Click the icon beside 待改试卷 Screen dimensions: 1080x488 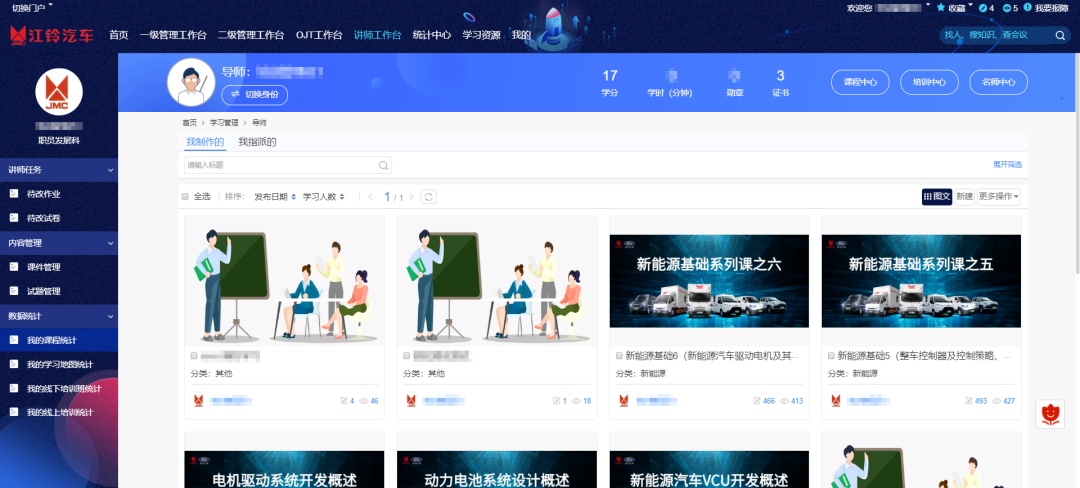point(14,218)
